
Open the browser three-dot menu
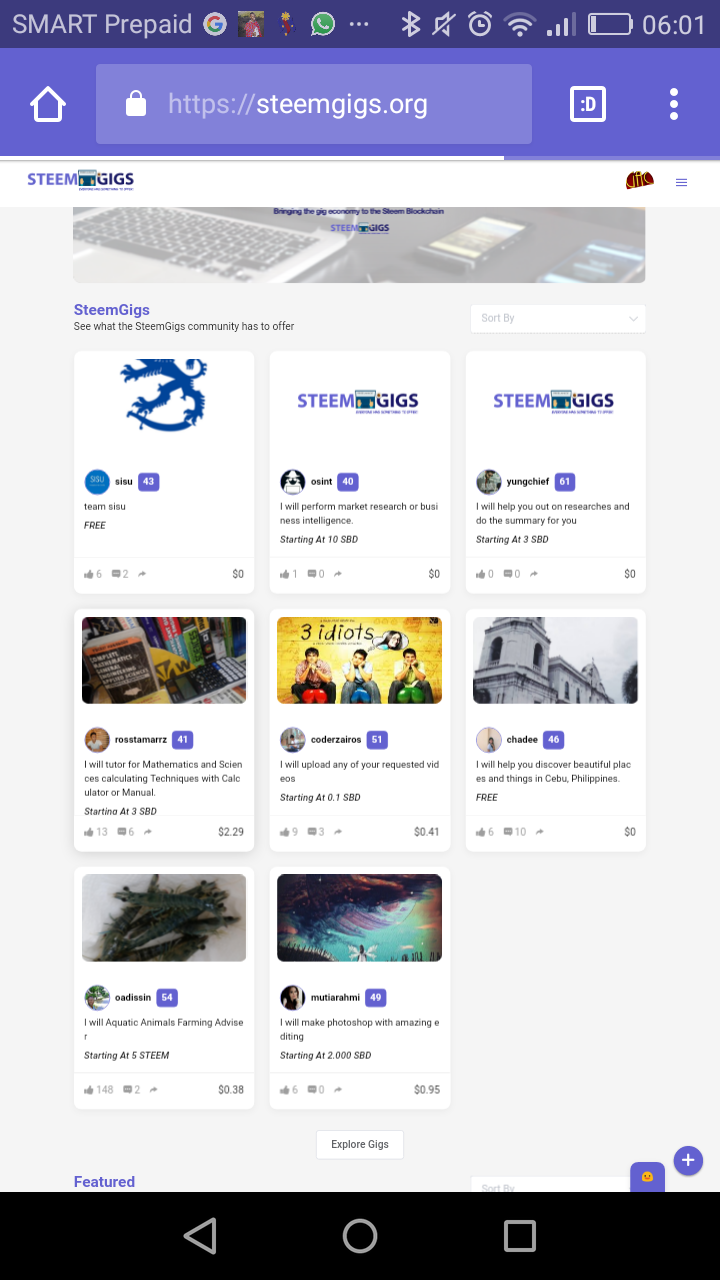674,104
